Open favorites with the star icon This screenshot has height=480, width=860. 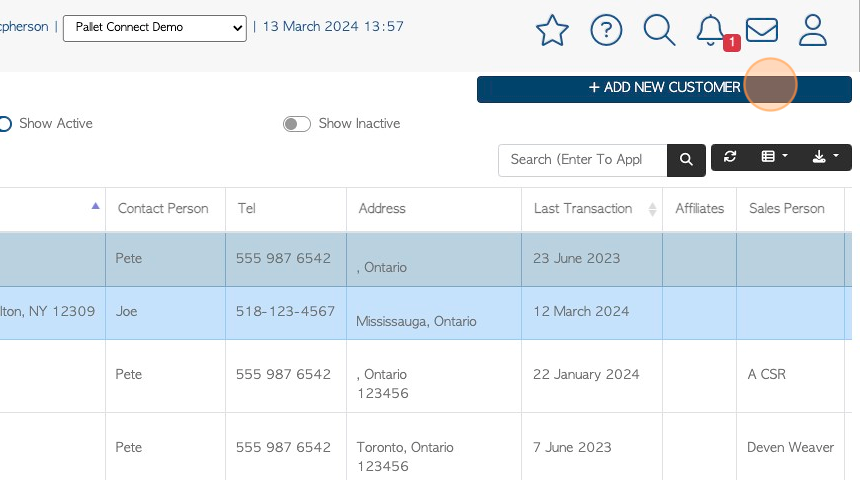pos(552,30)
